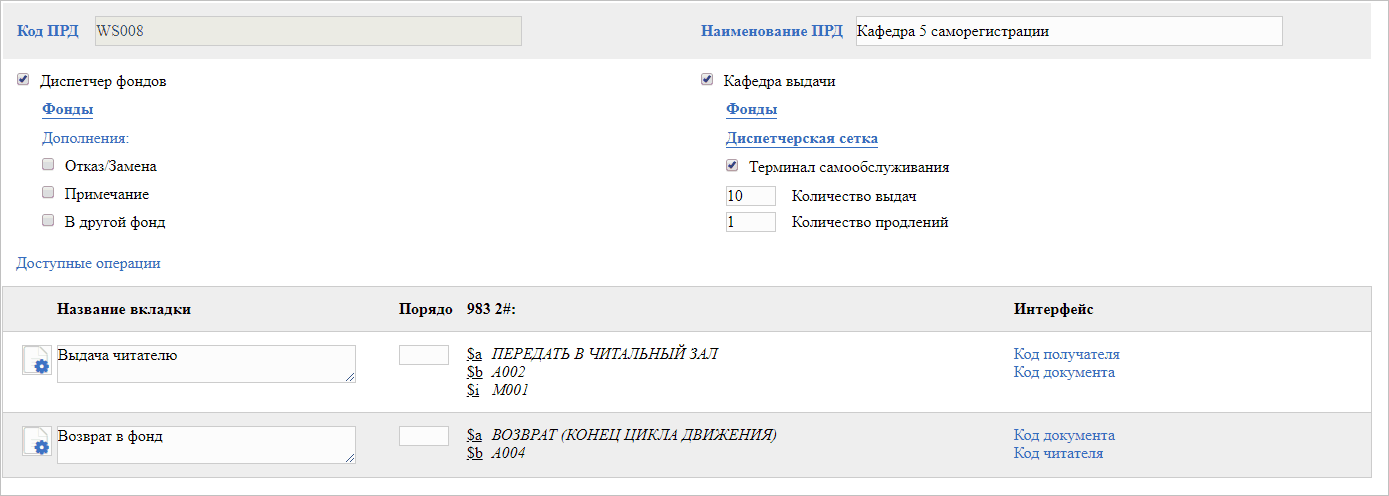The height and width of the screenshot is (496, 1389).
Task: Click the Код получателя interface link
Action: (x=1066, y=354)
